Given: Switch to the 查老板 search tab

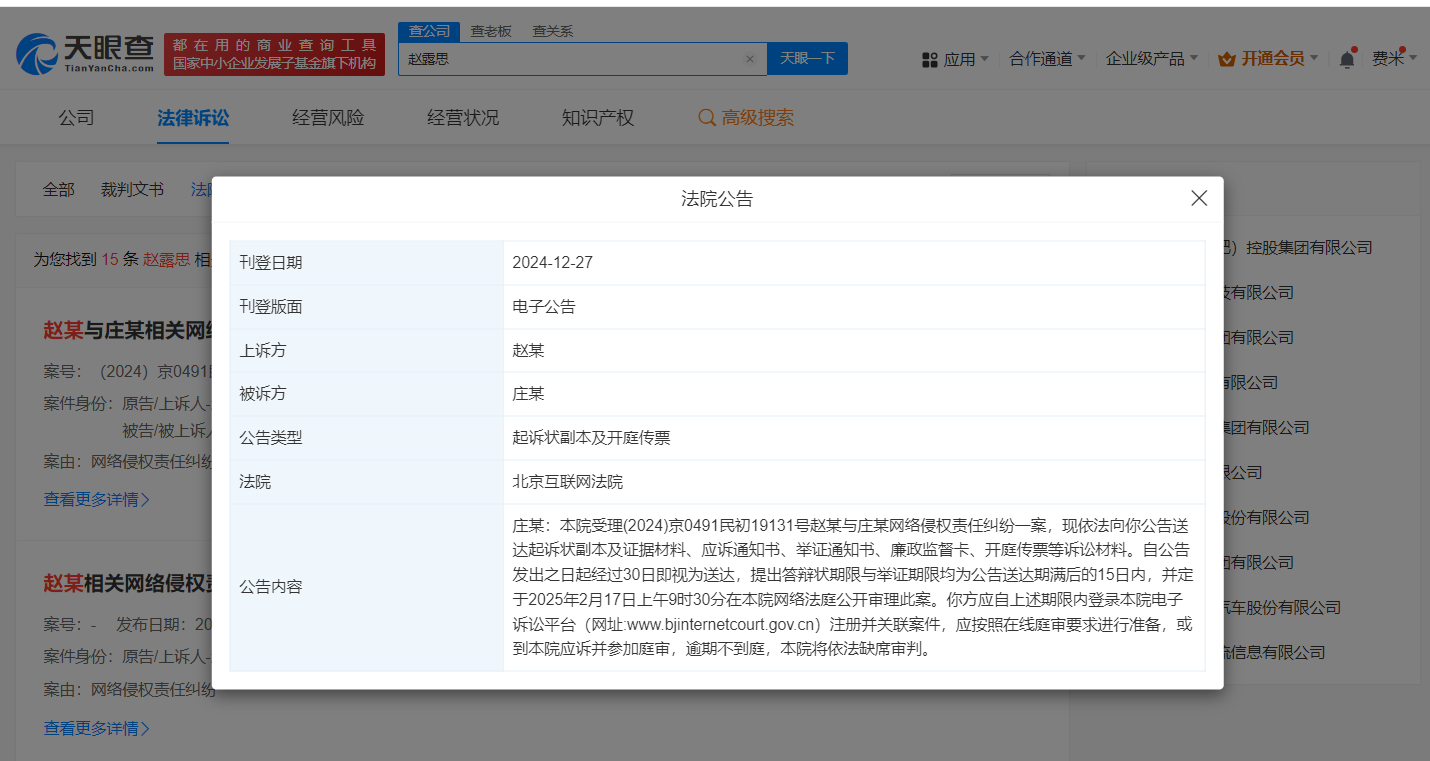Looking at the screenshot, I should point(491,31).
